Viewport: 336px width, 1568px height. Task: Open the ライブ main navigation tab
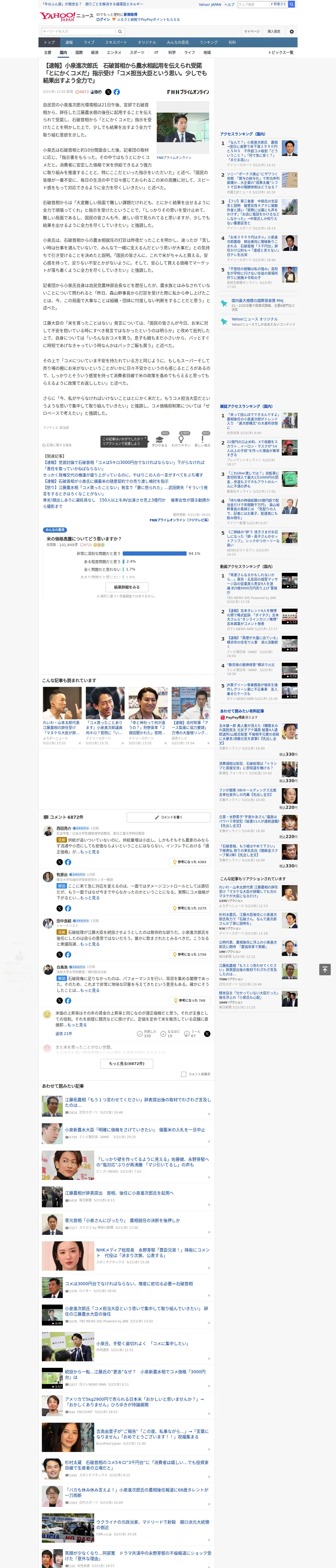coord(89,43)
